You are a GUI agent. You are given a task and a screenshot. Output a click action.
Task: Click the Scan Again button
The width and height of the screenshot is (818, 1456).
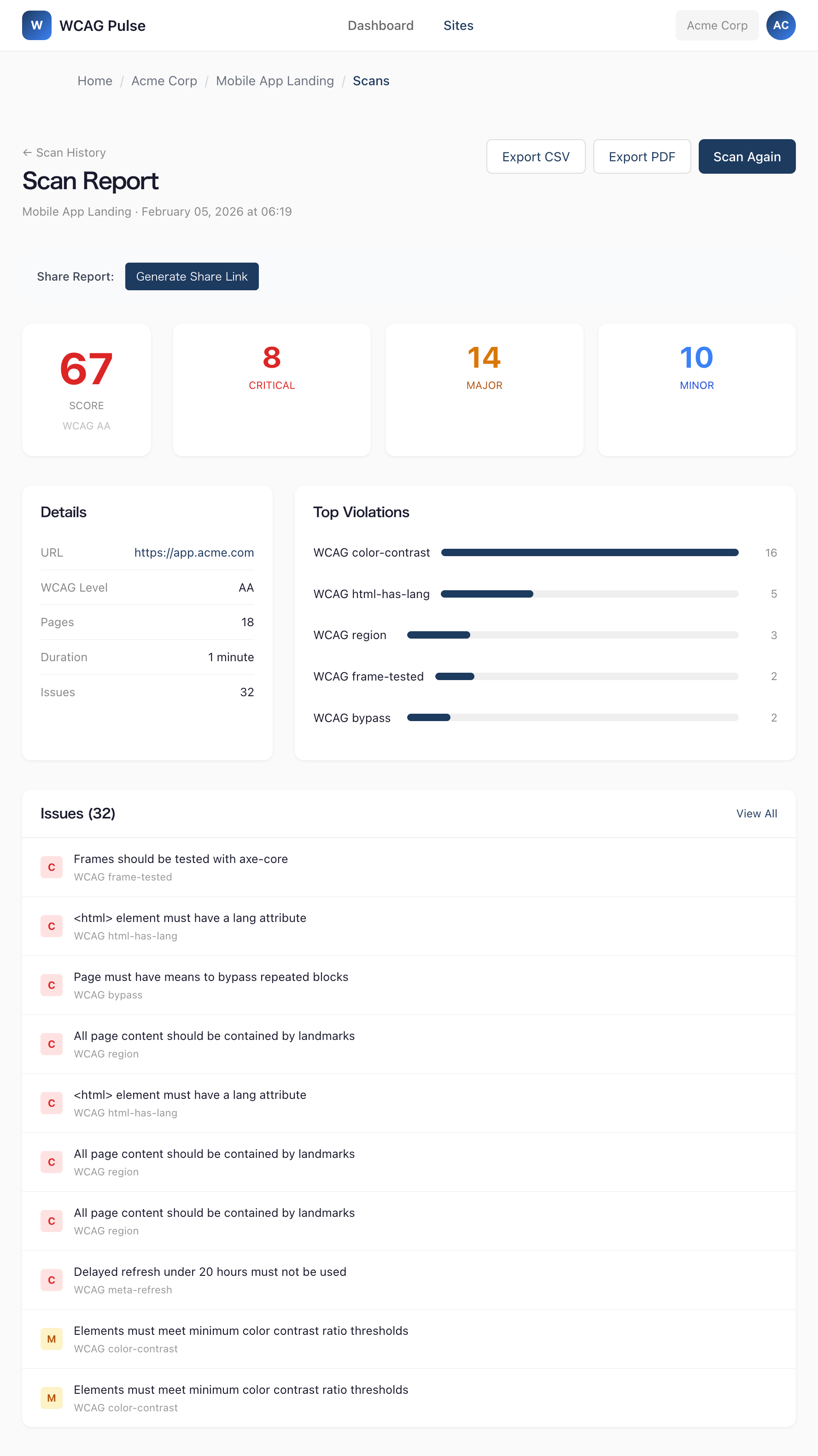click(747, 157)
